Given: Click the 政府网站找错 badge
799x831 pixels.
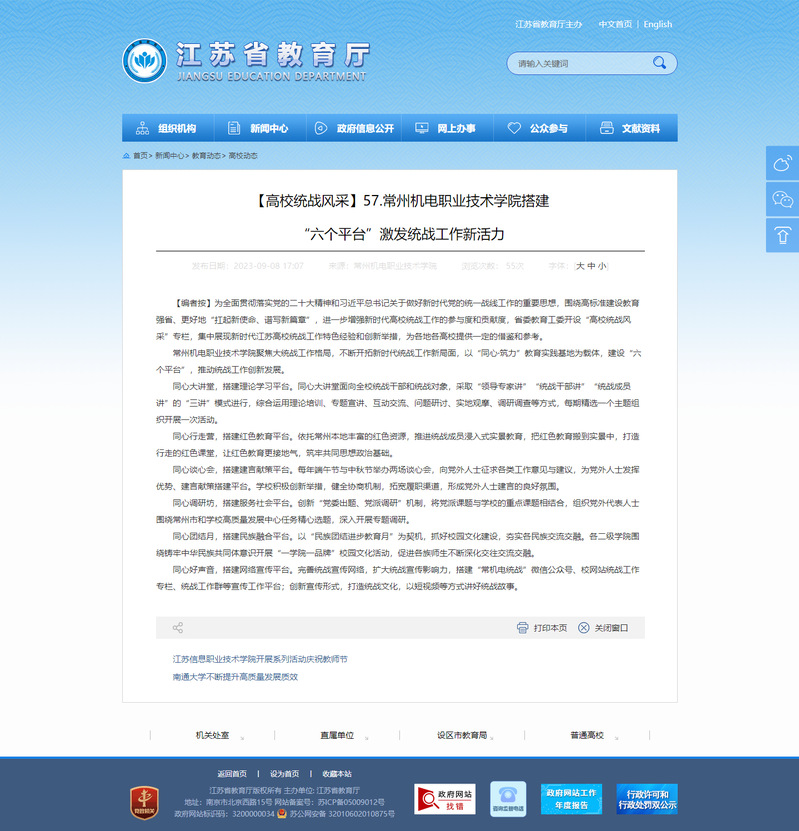Looking at the screenshot, I should pyautogui.click(x=445, y=799).
